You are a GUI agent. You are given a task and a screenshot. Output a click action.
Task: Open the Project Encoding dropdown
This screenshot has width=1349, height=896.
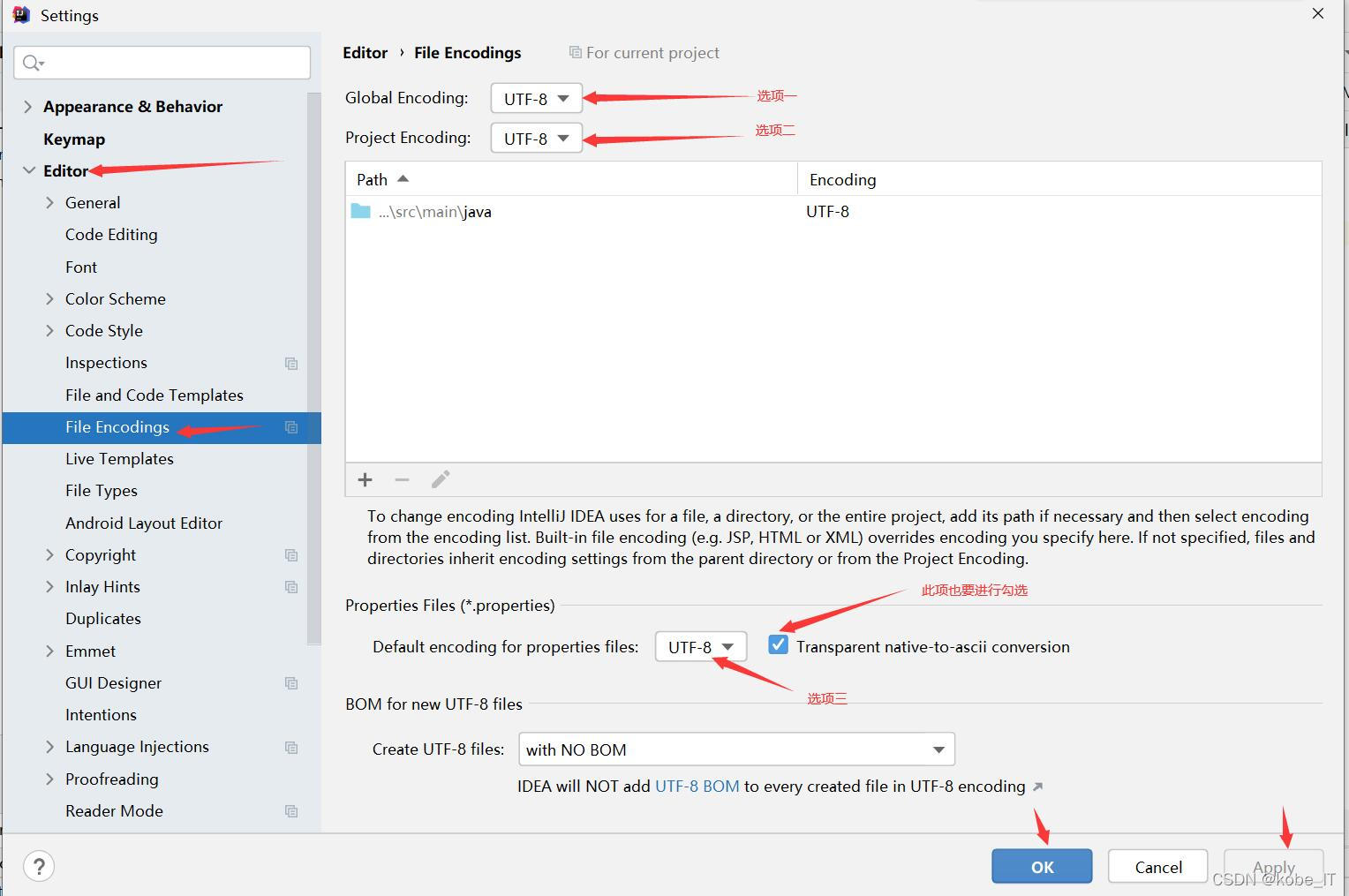point(537,139)
